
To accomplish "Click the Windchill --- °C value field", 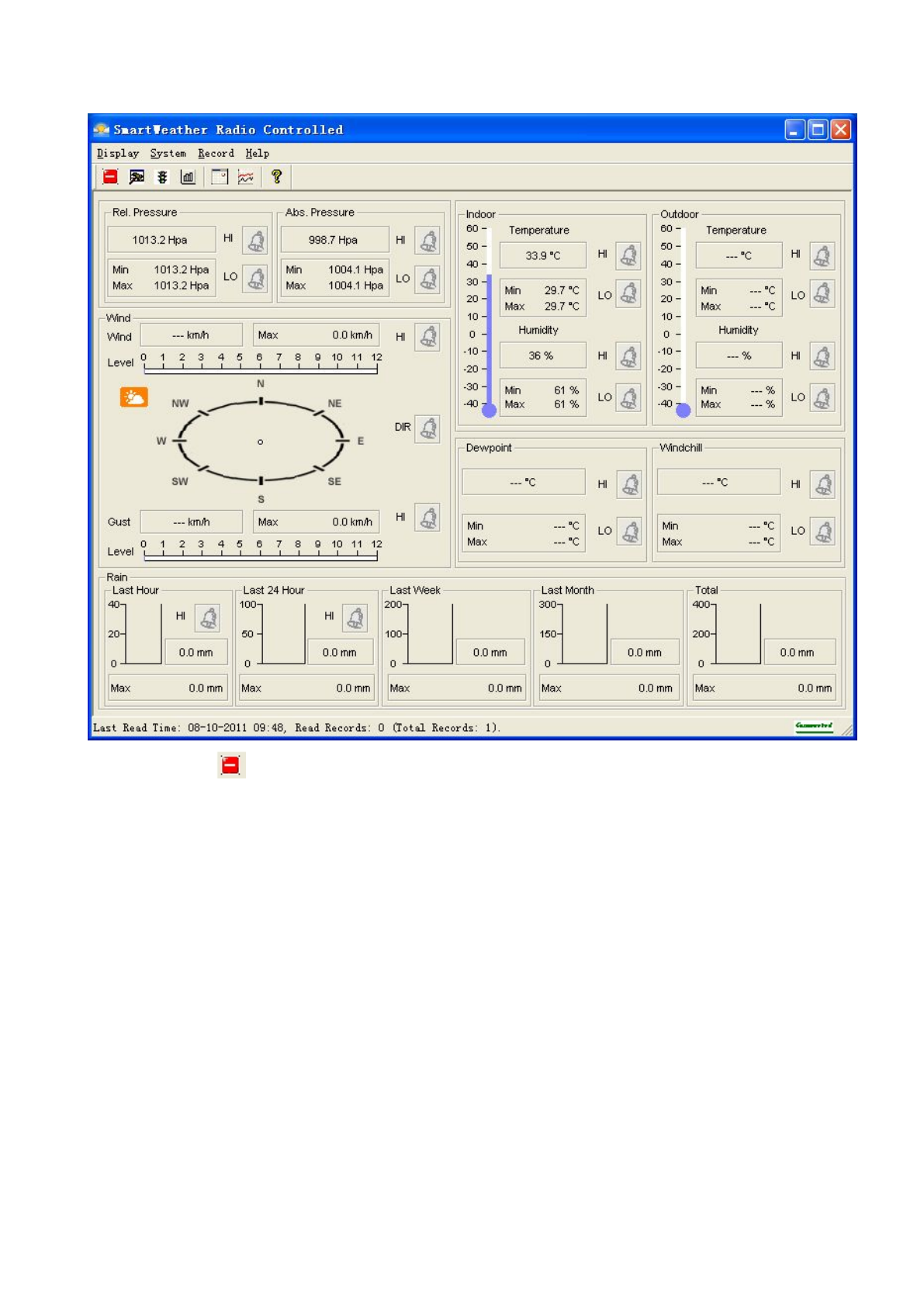I will coord(718,482).
